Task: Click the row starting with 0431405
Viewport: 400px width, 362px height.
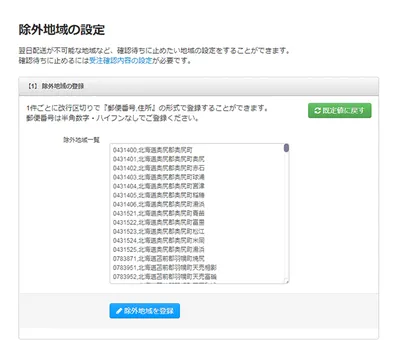Action: click(x=159, y=195)
